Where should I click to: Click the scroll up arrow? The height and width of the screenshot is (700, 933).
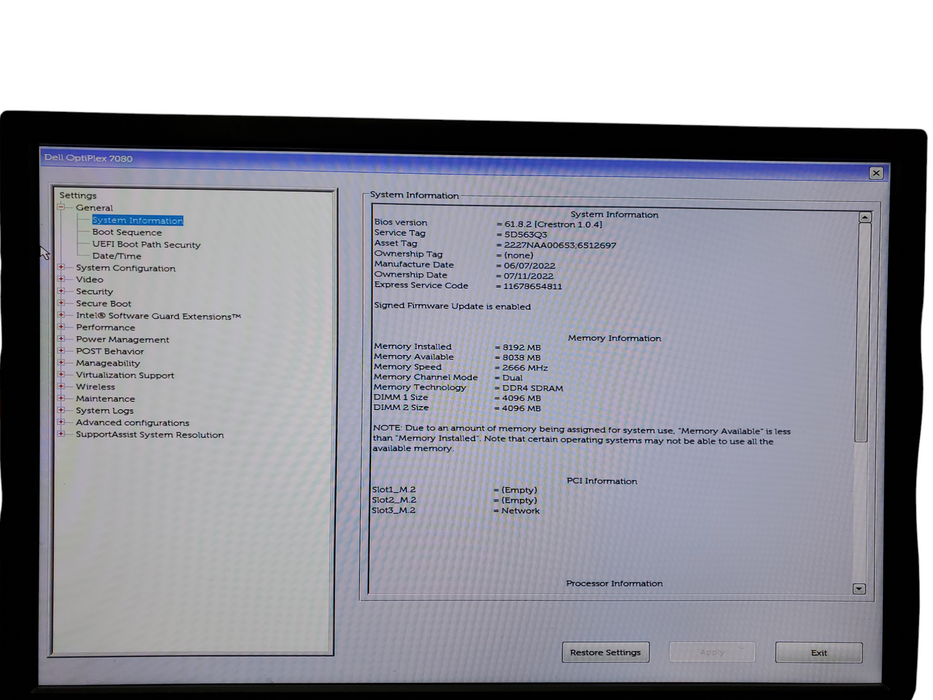pos(865,217)
